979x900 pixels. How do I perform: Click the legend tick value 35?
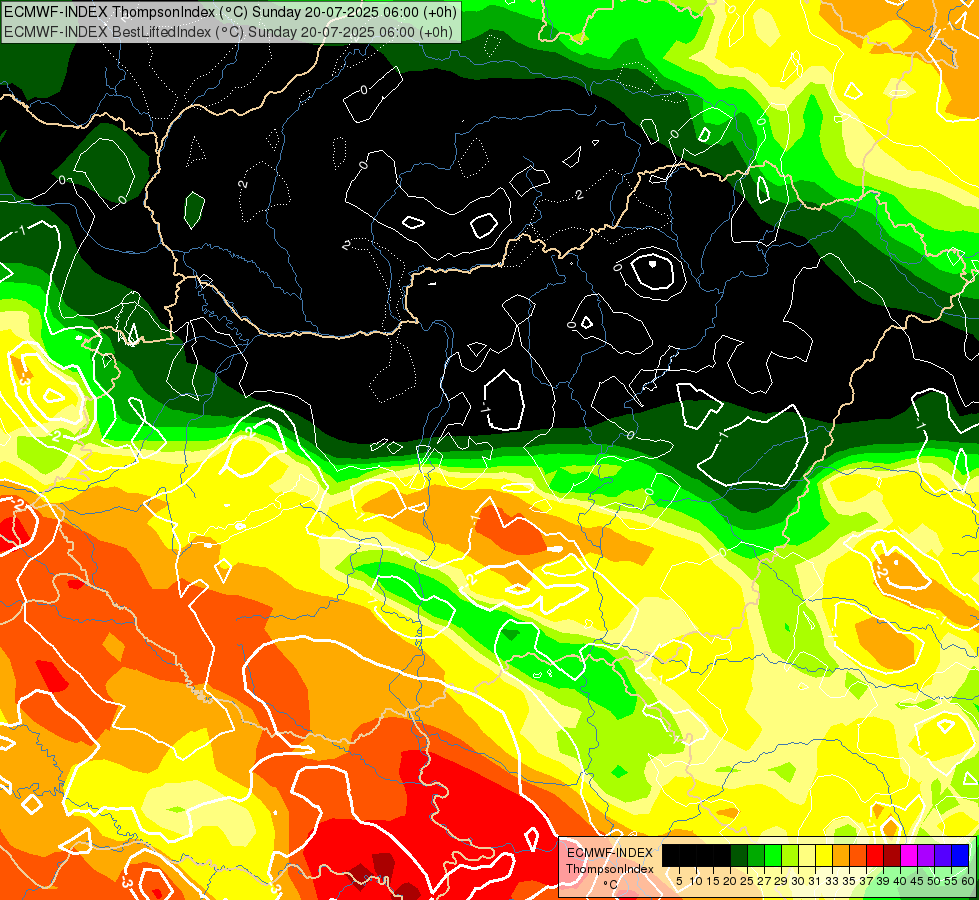point(849,881)
